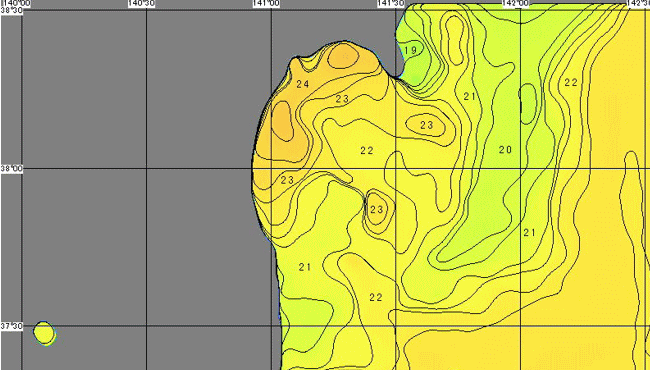650x370 pixels.
Task: Click the 140°00 longitude label
Action: point(17,3)
